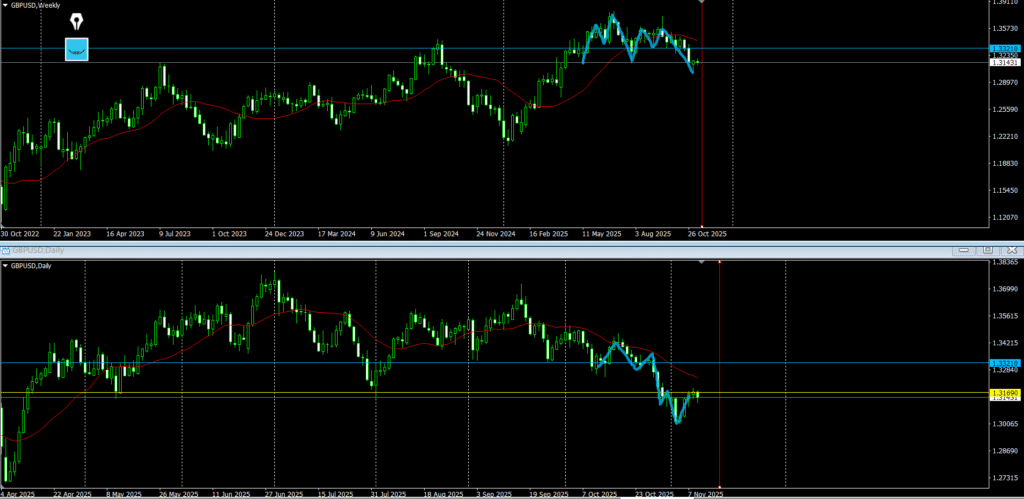Click the blue smile box icon
This screenshot has width=1024, height=499.
click(x=77, y=49)
